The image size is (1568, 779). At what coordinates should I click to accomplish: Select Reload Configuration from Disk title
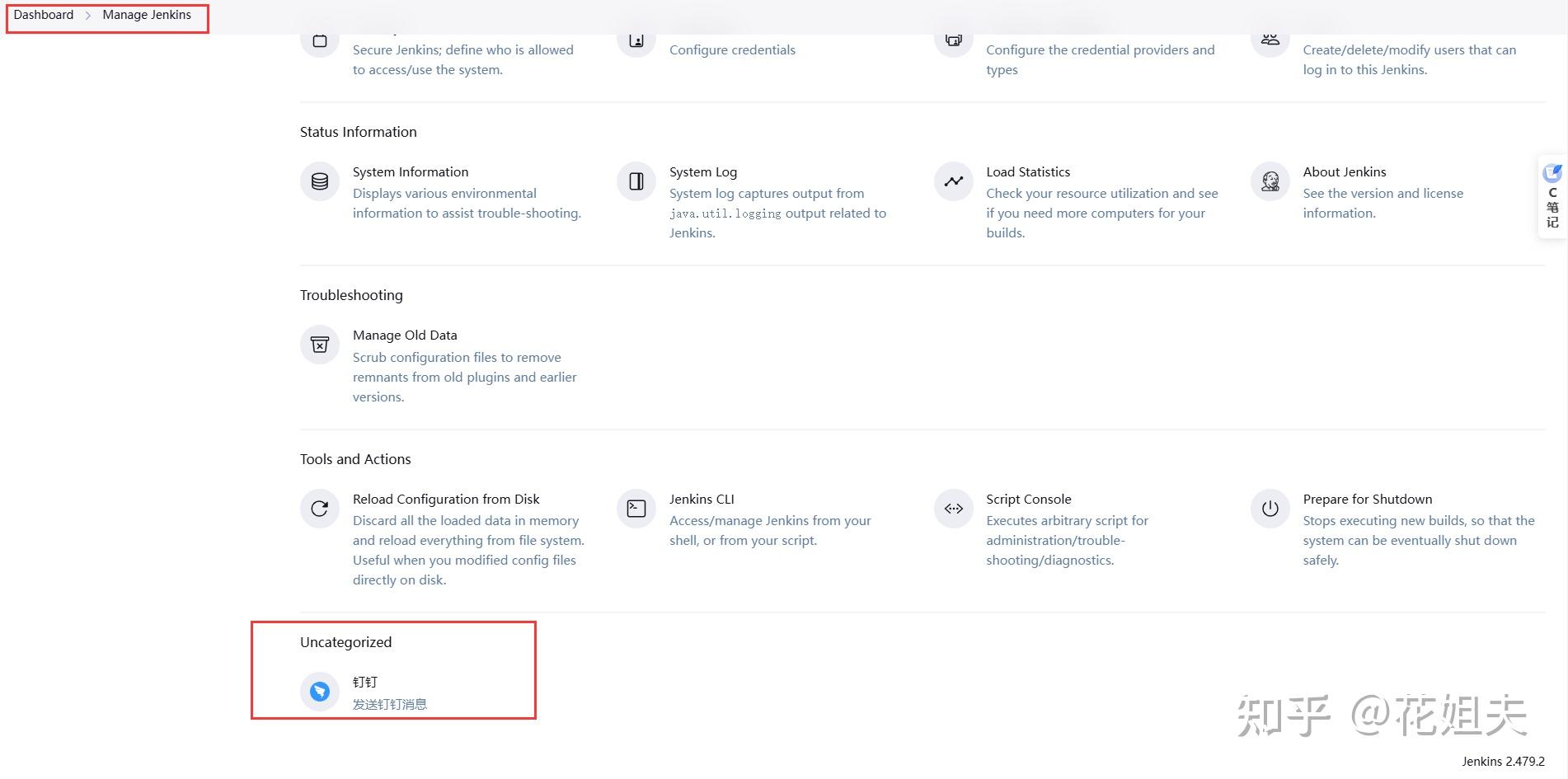click(x=446, y=499)
